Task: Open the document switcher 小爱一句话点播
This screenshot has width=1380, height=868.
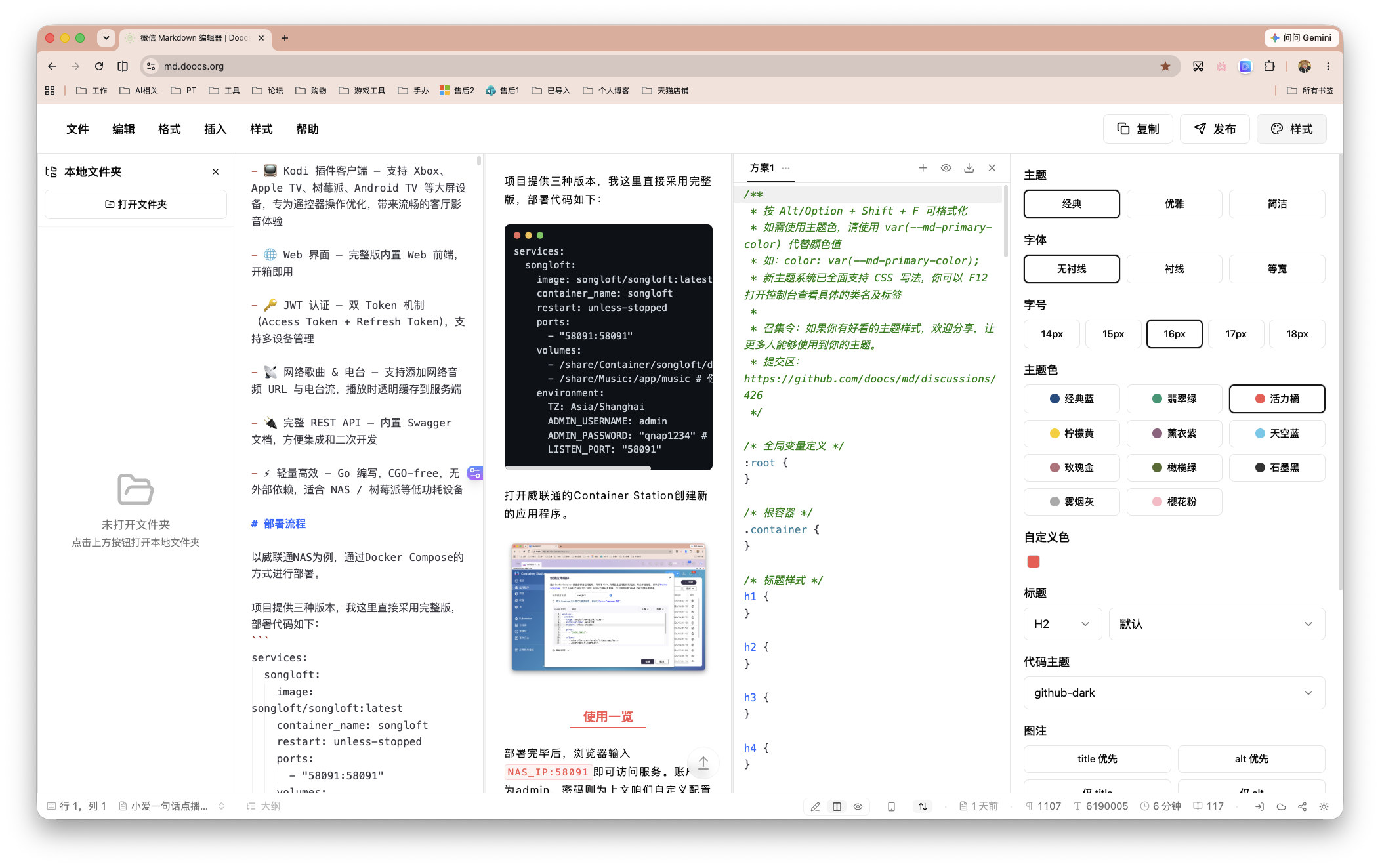Action: pos(171,806)
